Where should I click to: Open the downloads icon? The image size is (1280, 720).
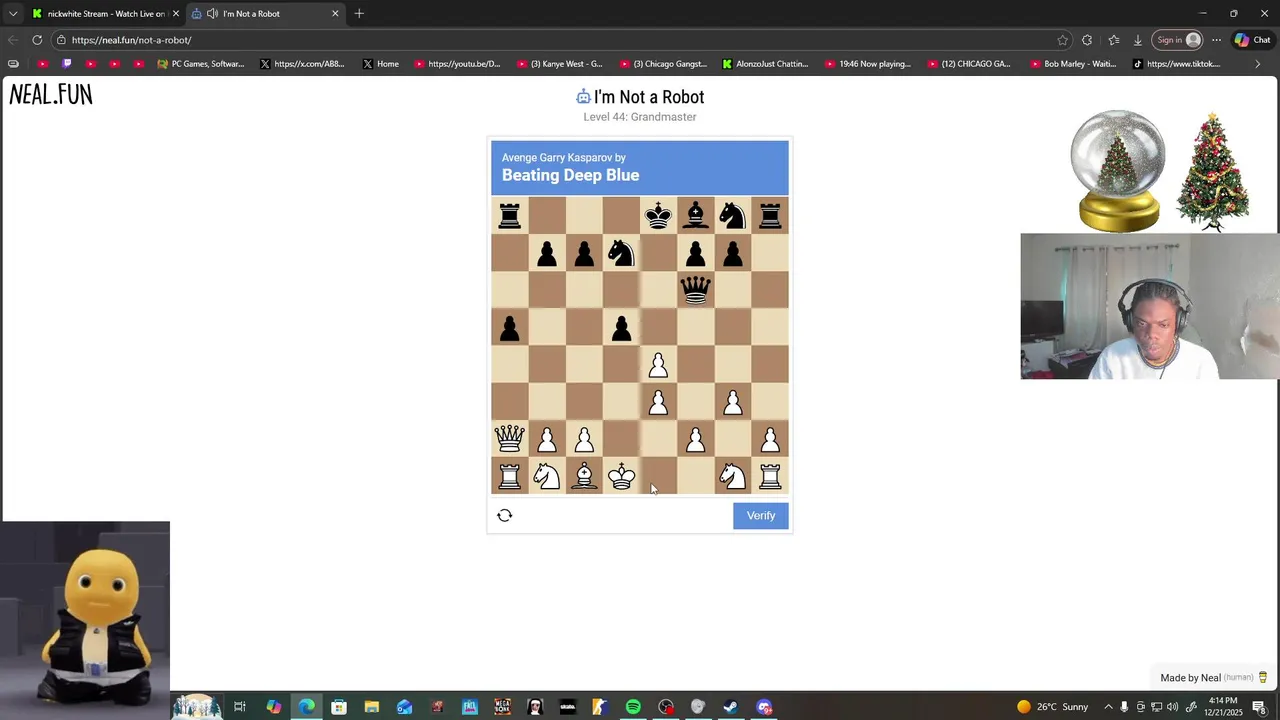coord(1137,40)
